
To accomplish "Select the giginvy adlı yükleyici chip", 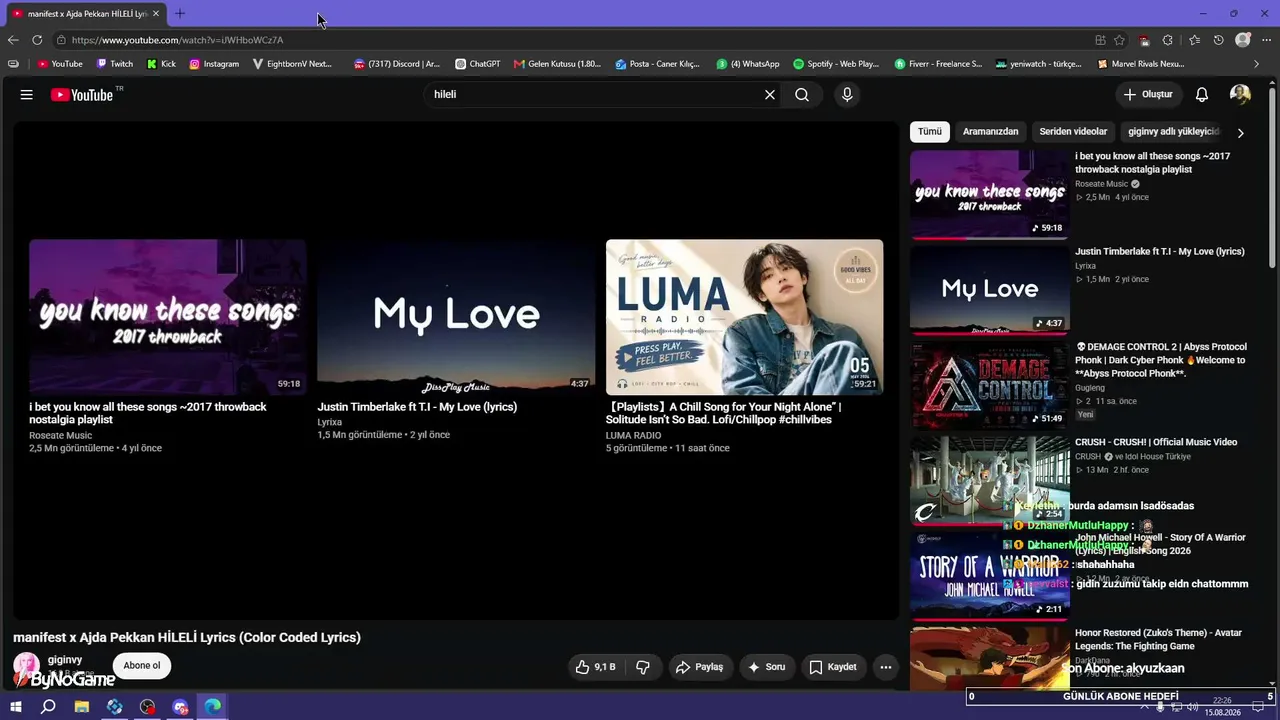I will point(1172,132).
